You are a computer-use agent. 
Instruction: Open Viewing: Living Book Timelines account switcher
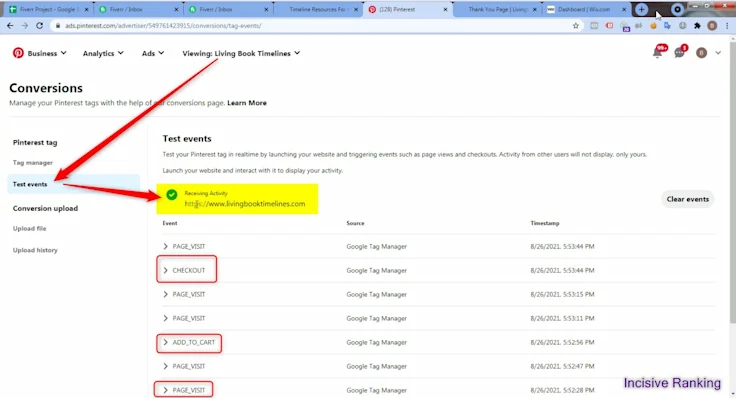coord(241,54)
